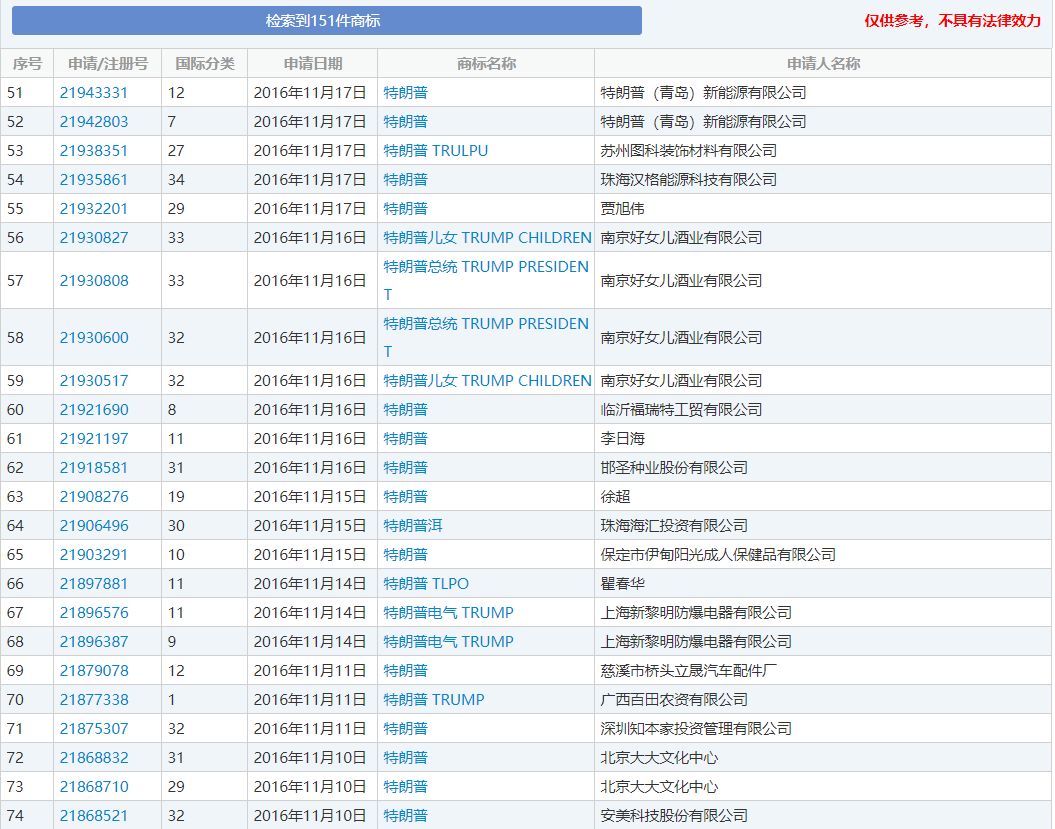The width and height of the screenshot is (1055, 829).
Task: Click the 申请人名称 column header
Action: point(823,63)
